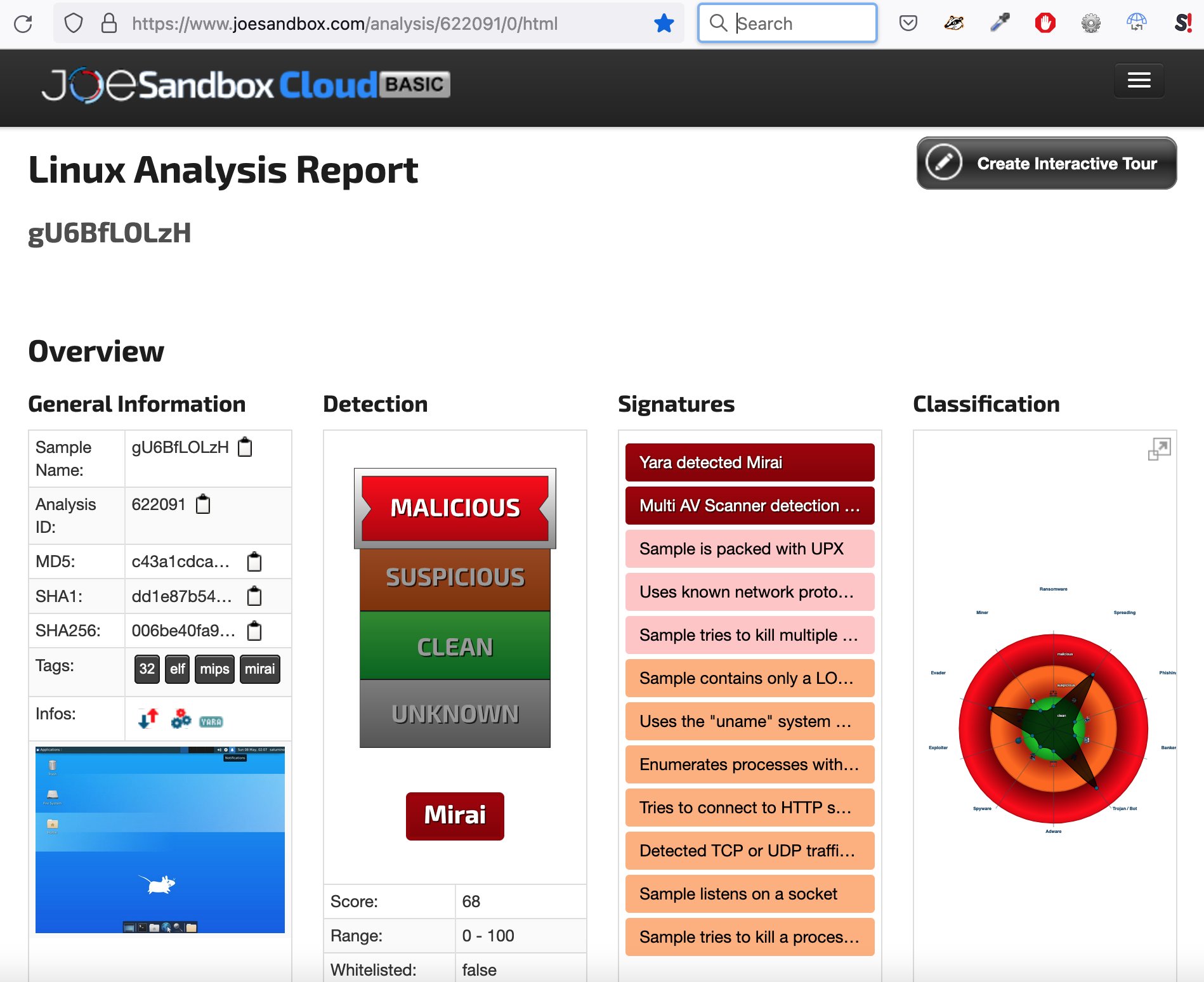Enlarge the classification chart with expand icon

1159,449
